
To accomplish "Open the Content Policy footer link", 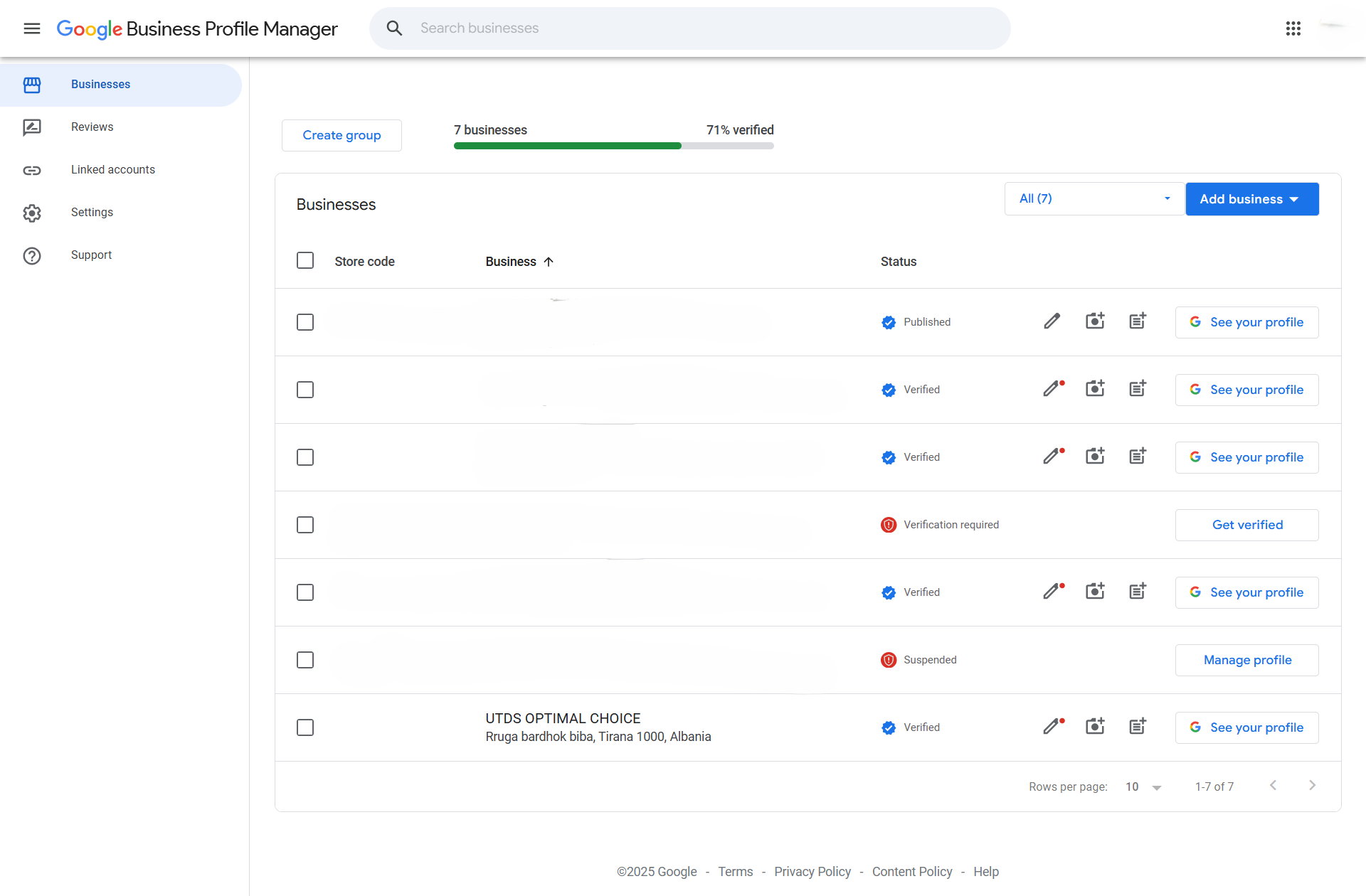I will coord(912,872).
